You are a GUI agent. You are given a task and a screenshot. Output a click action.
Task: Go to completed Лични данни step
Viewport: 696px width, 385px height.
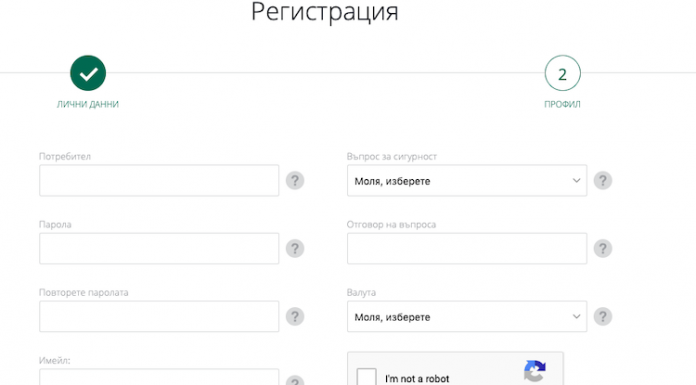(x=88, y=73)
